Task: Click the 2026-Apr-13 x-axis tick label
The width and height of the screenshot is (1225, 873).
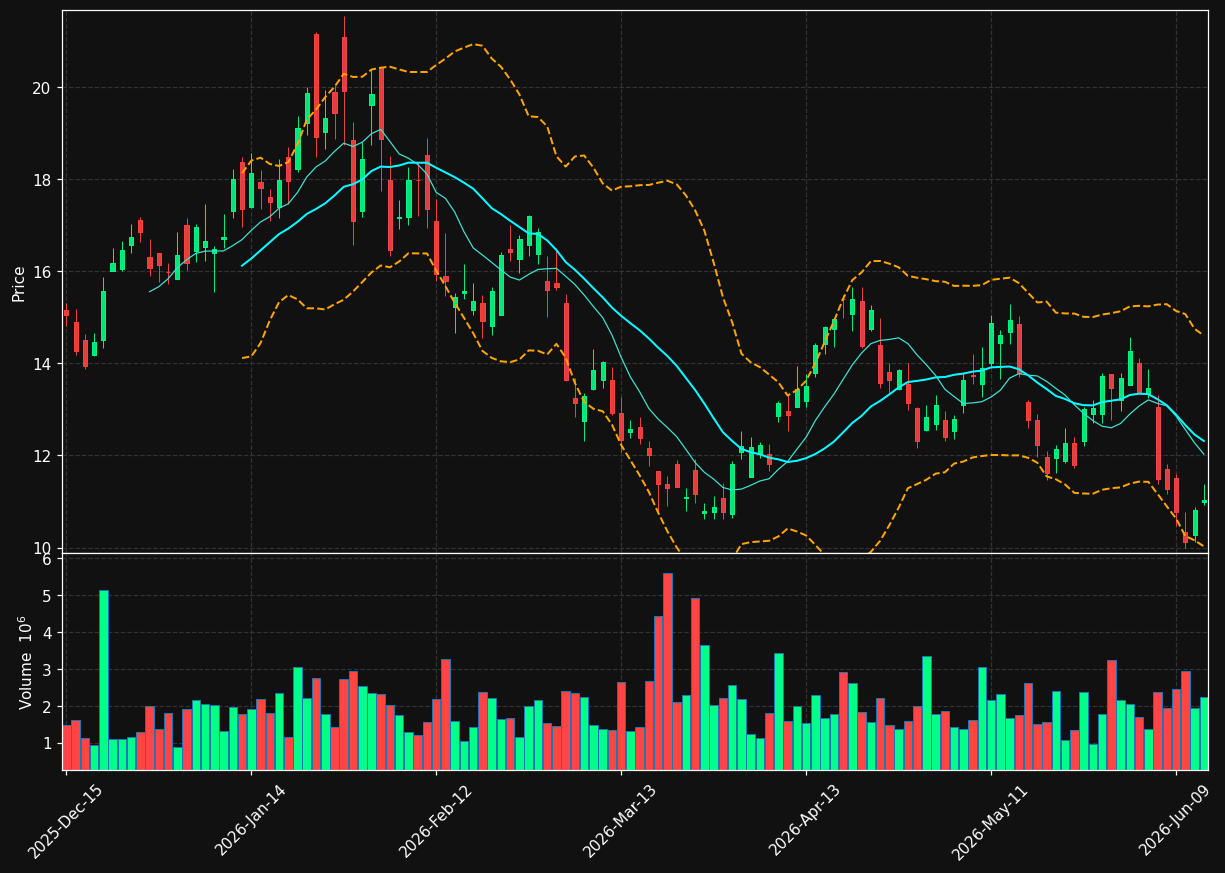Action: (x=805, y=821)
